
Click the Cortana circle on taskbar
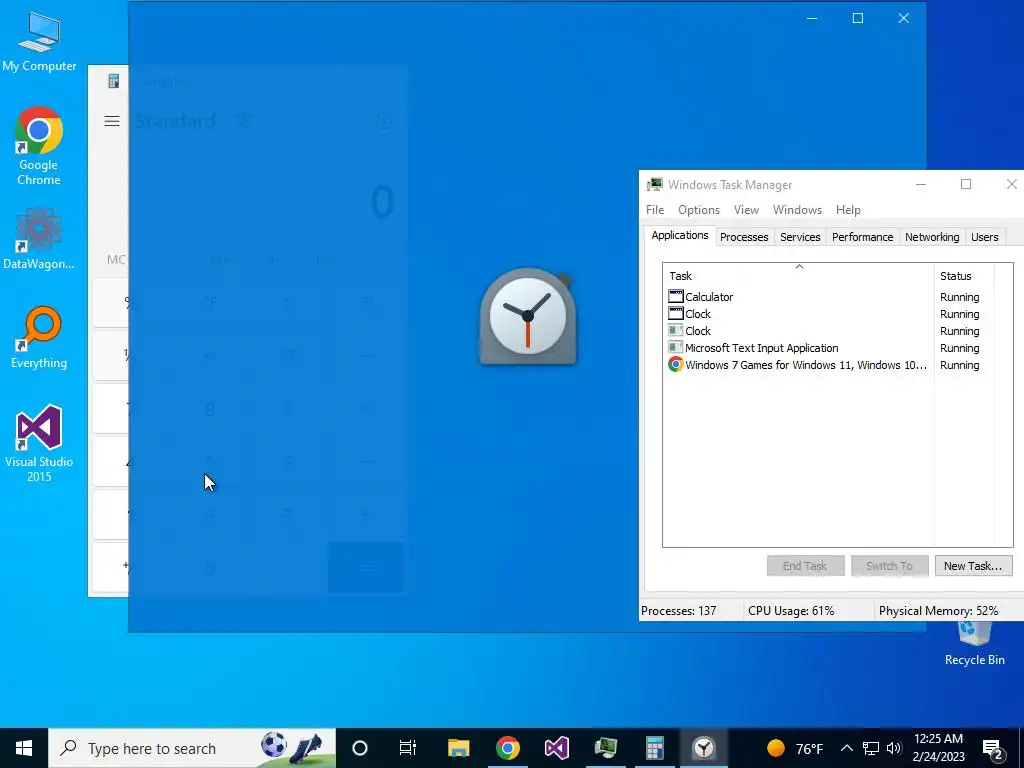[x=360, y=748]
